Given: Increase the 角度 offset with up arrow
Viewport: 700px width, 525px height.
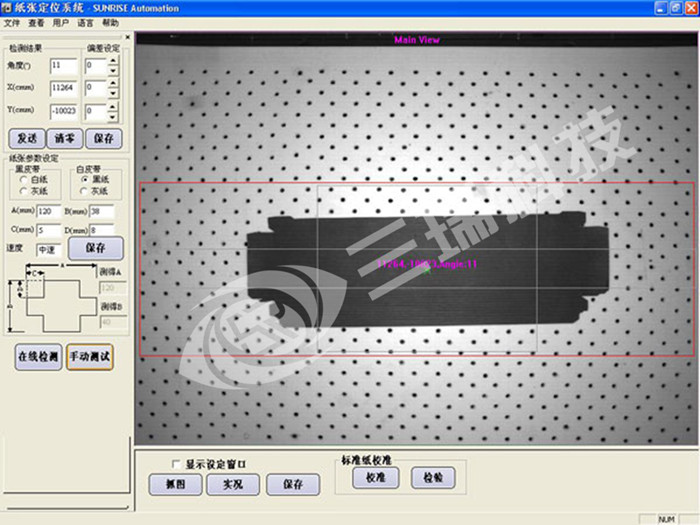Looking at the screenshot, I should pyautogui.click(x=113, y=61).
